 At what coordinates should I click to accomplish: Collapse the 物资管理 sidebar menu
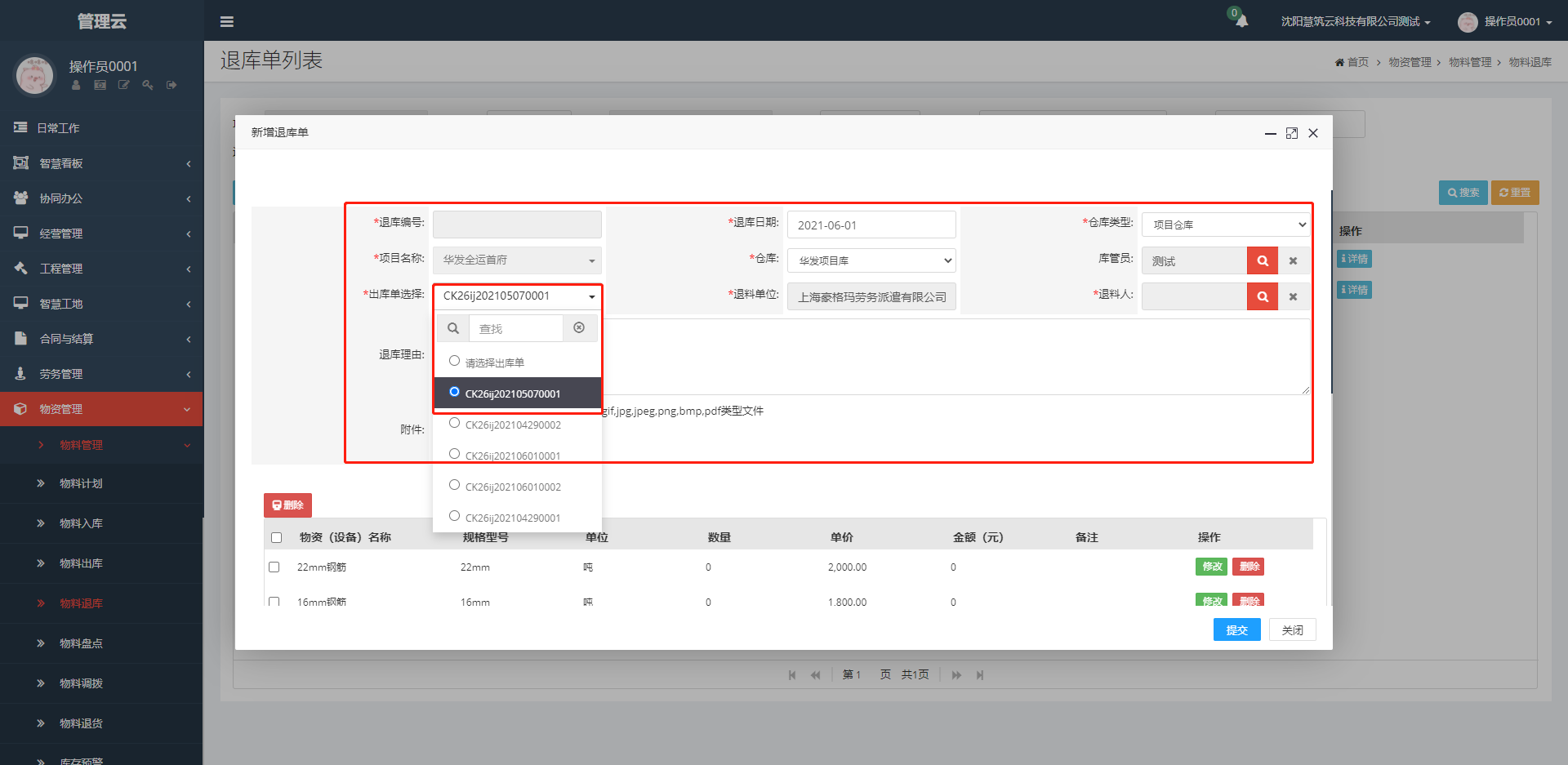[101, 409]
